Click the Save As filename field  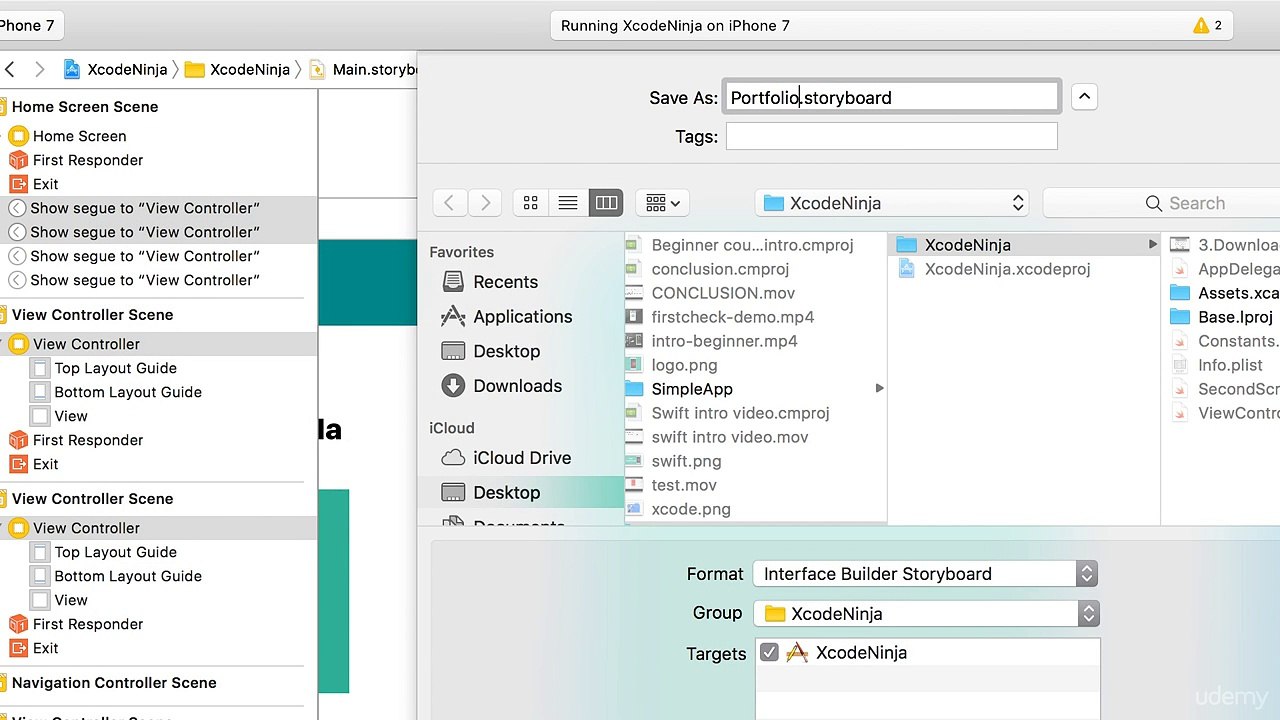pyautogui.click(x=891, y=97)
